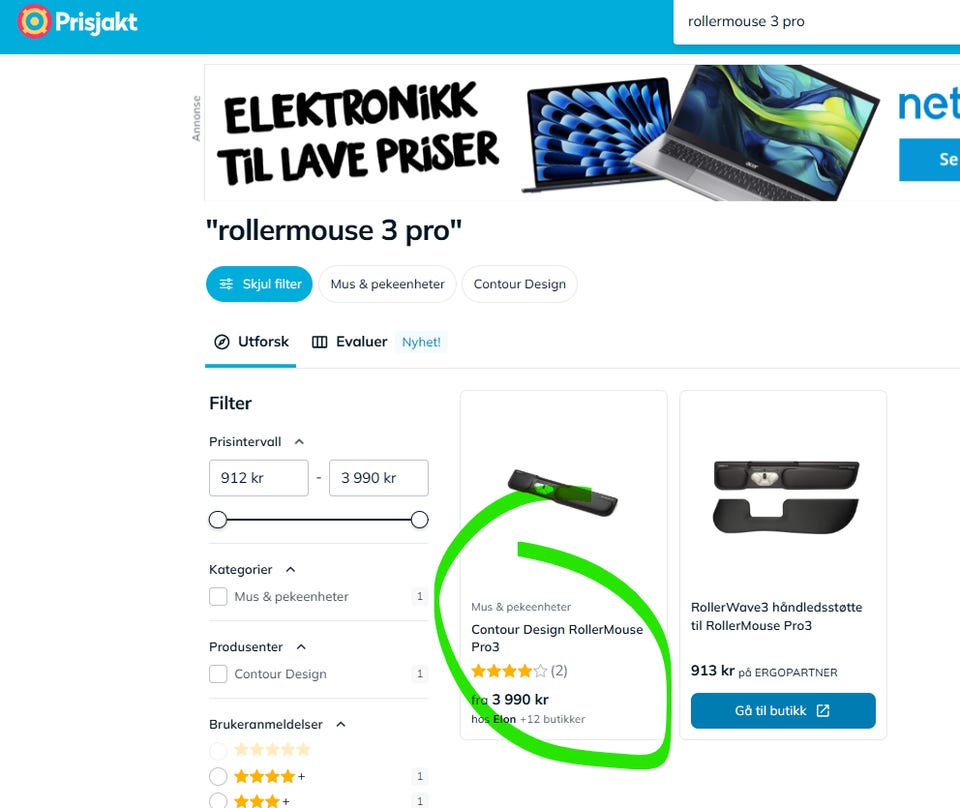Click the external link icon on Gå til butikk
This screenshot has height=808, width=960.
point(823,711)
